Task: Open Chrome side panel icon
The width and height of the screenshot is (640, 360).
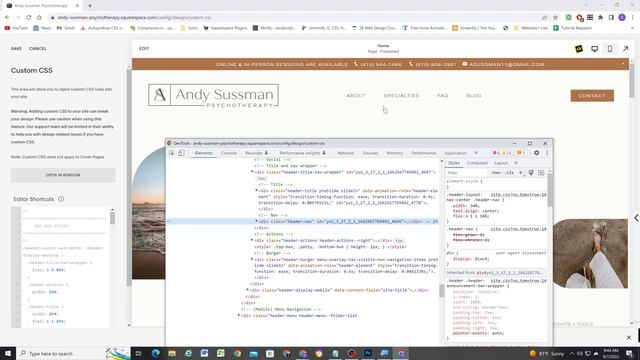Action: (611, 18)
